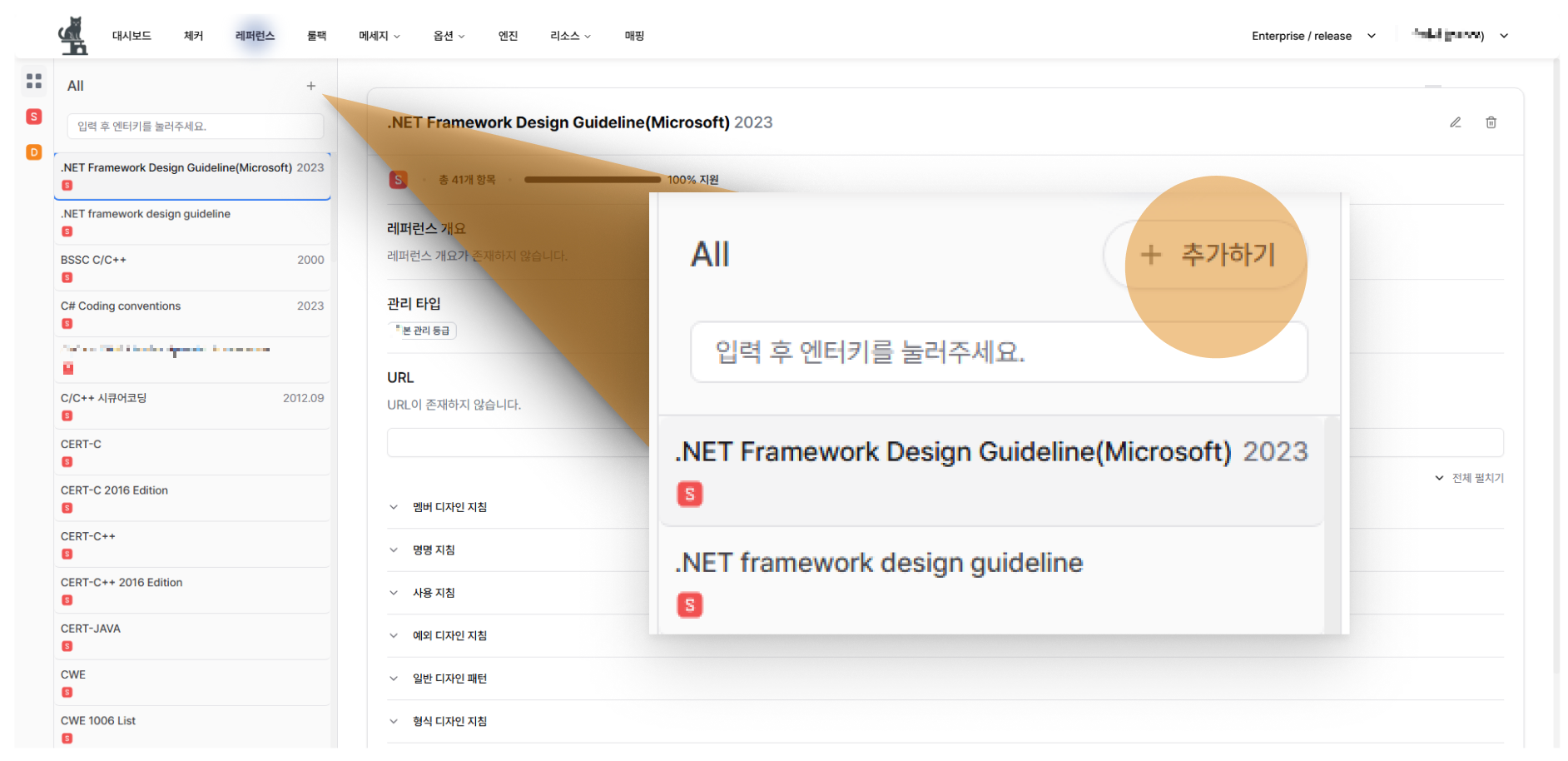
Task: Expand the 옵션 dropdown menu
Action: 449,36
